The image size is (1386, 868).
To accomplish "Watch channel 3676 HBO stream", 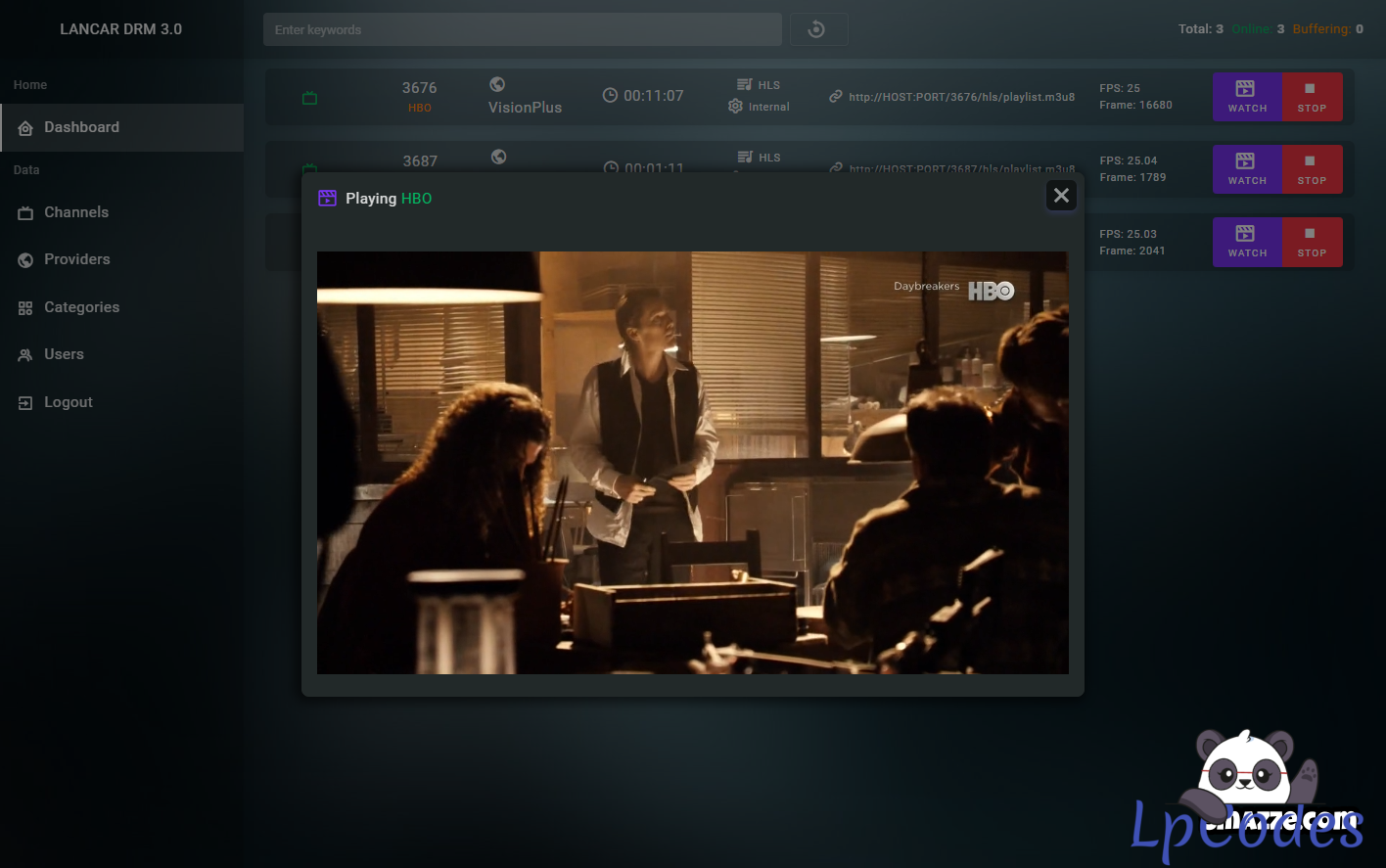I will tap(1246, 97).
